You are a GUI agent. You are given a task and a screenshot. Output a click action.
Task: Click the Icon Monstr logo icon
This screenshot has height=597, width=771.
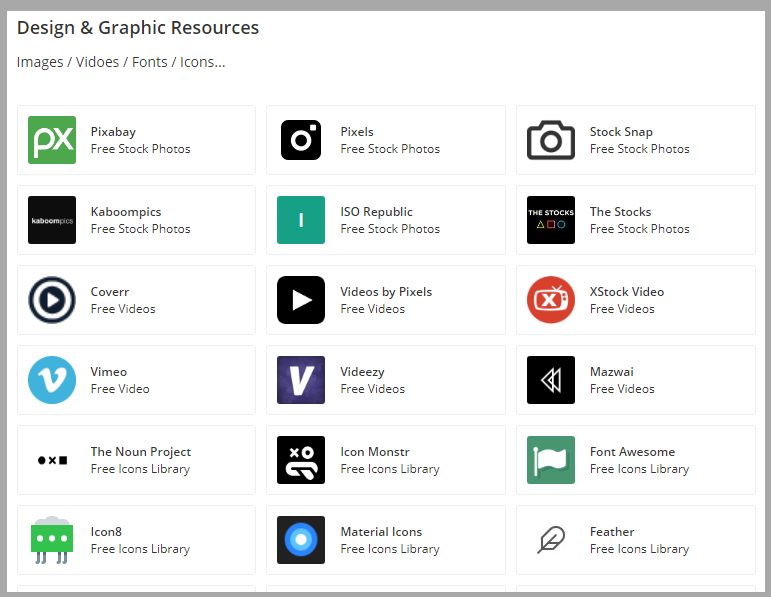[x=301, y=460]
